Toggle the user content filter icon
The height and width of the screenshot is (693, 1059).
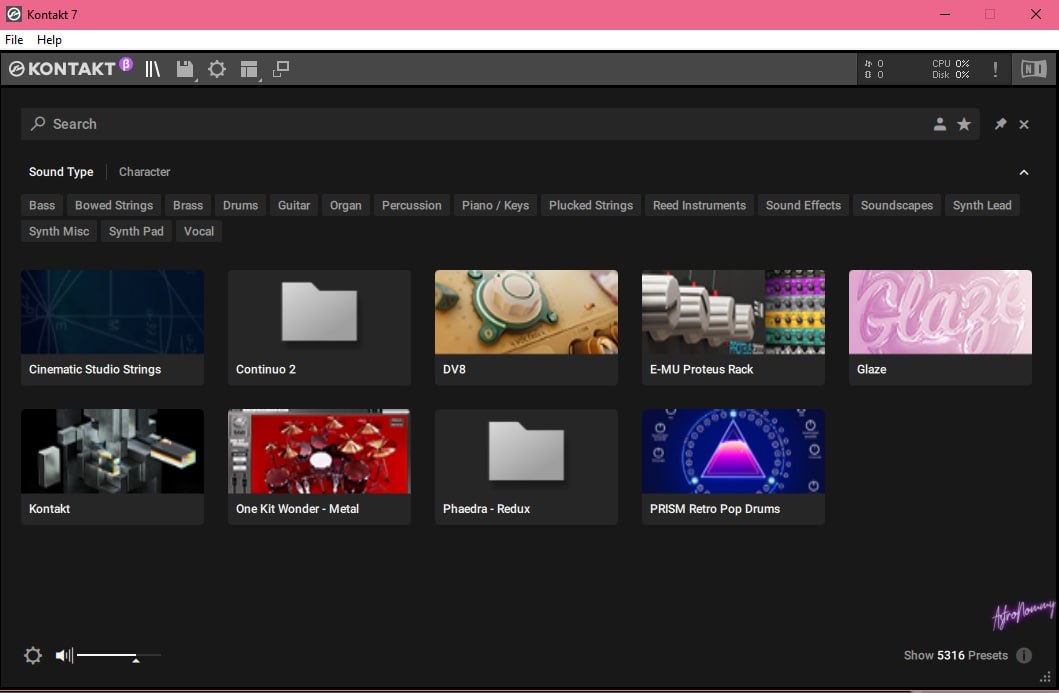point(940,124)
